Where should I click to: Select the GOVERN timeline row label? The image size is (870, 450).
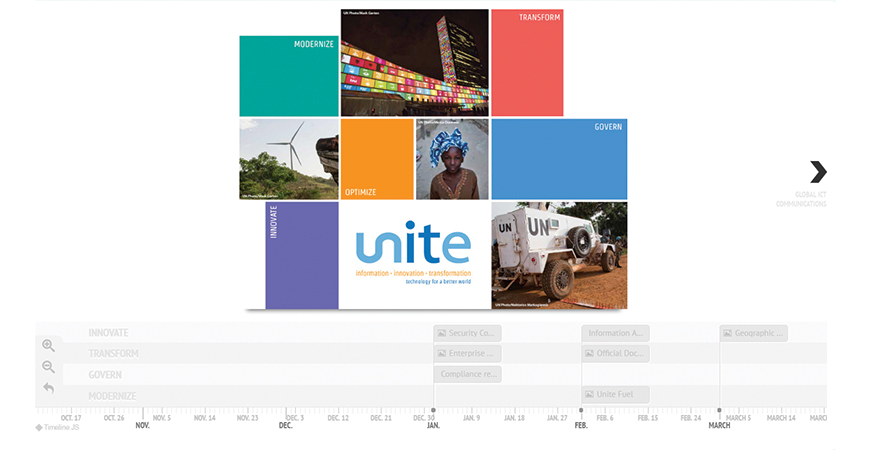point(105,375)
